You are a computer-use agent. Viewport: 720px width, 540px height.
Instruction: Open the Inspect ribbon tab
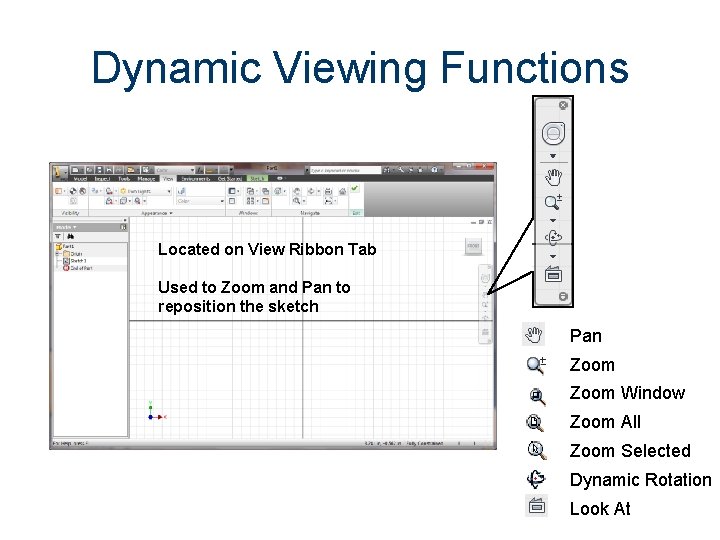102,179
